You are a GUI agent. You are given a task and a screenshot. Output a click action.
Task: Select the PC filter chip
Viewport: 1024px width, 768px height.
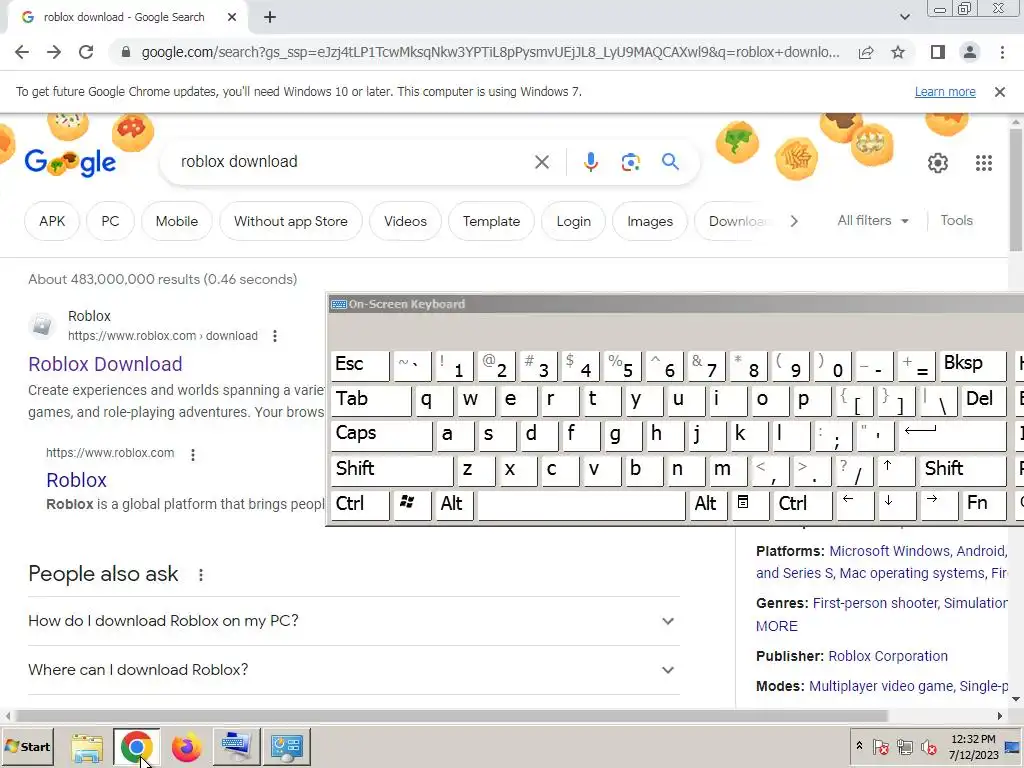[x=110, y=221]
